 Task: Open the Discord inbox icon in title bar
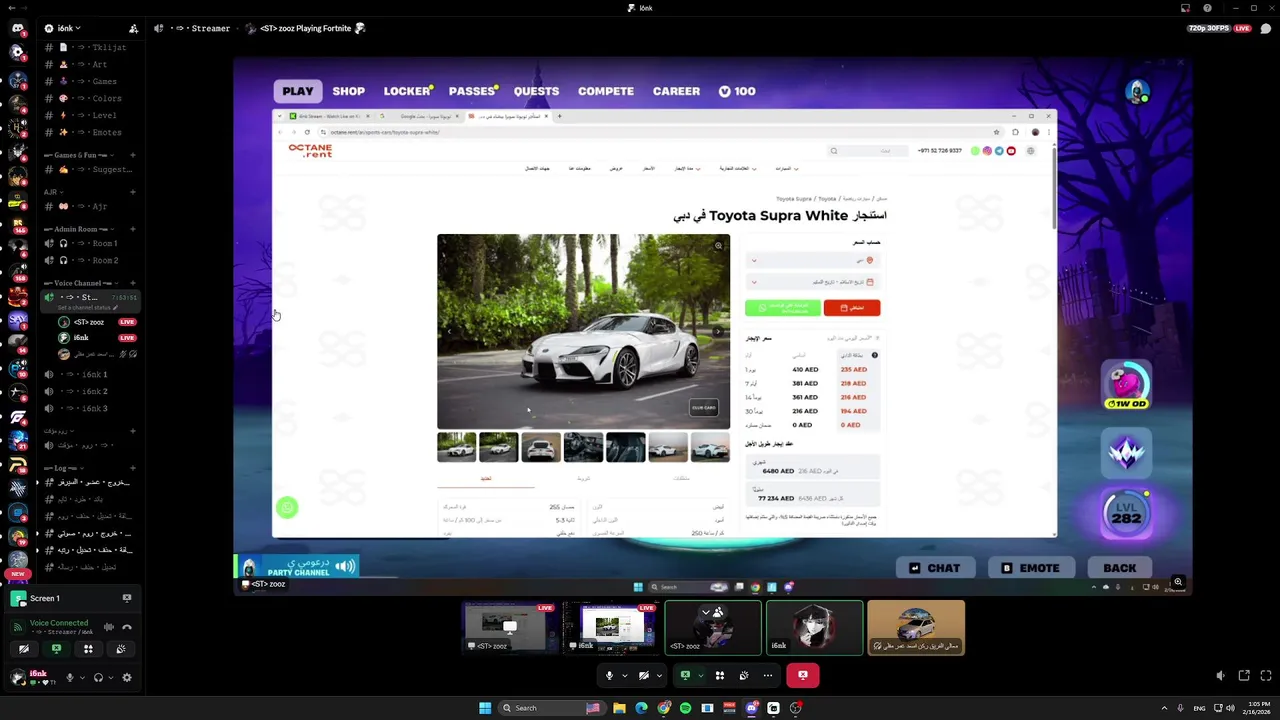pos(1186,8)
